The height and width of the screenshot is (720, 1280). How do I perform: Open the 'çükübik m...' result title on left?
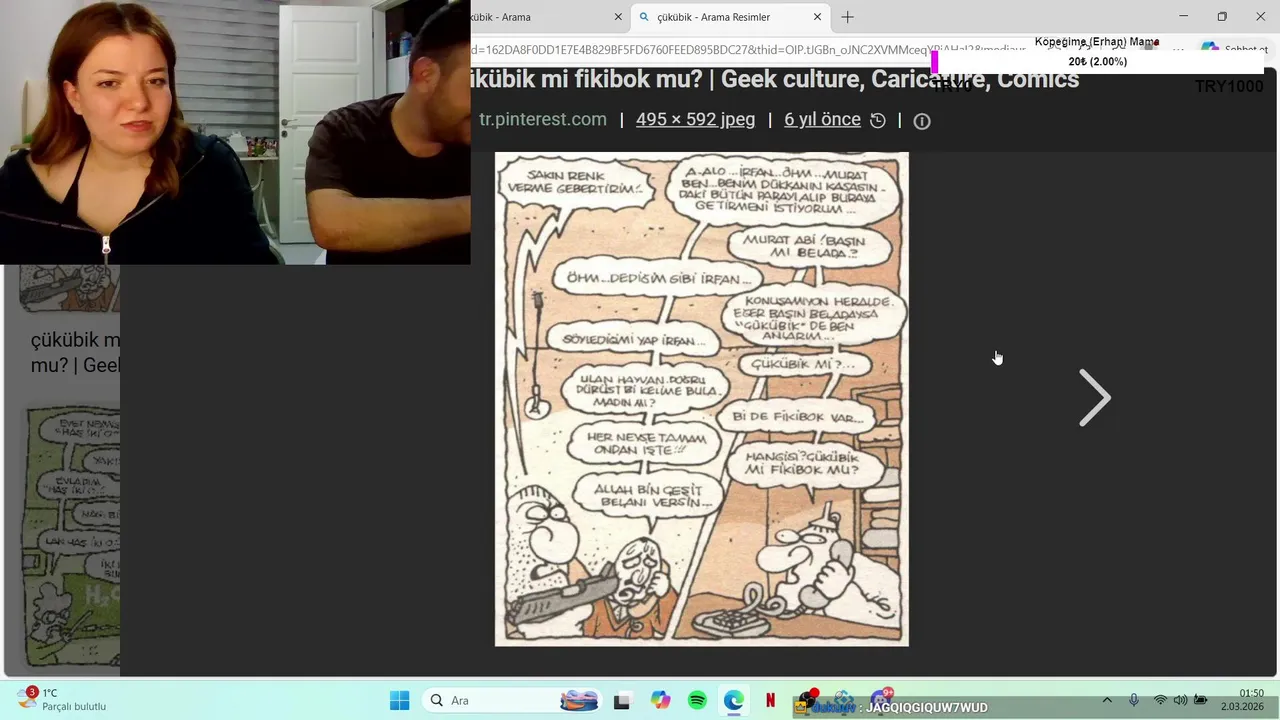(x=75, y=352)
